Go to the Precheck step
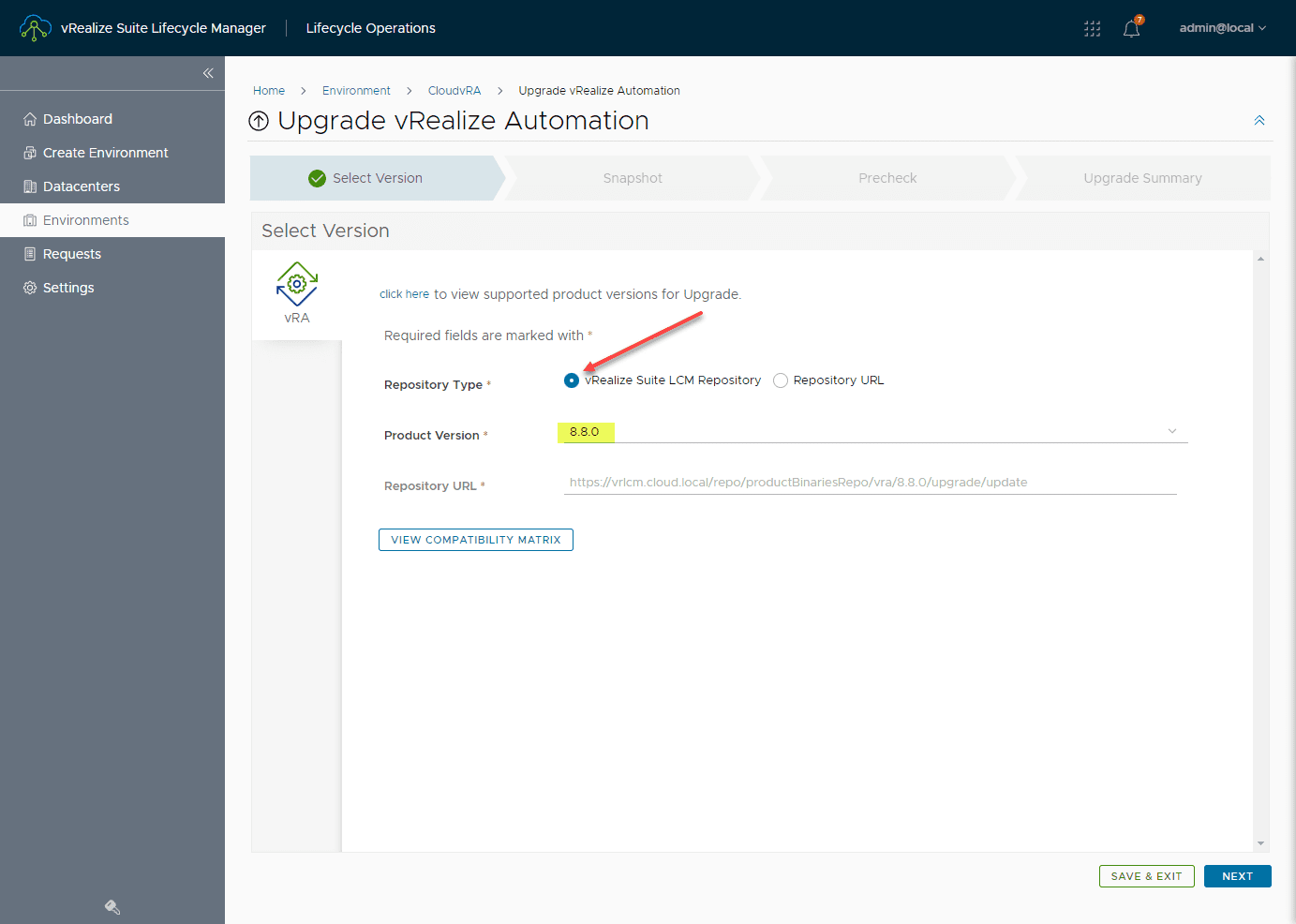 pyautogui.click(x=886, y=178)
